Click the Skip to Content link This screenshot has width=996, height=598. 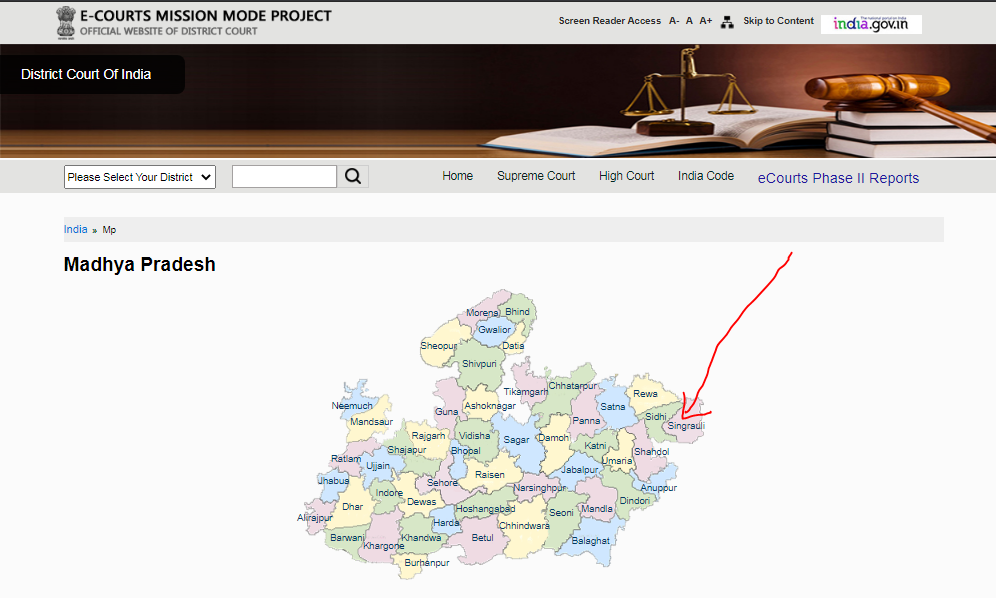tap(778, 20)
